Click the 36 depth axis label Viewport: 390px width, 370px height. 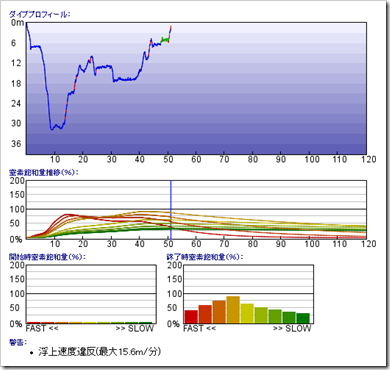coord(16,144)
